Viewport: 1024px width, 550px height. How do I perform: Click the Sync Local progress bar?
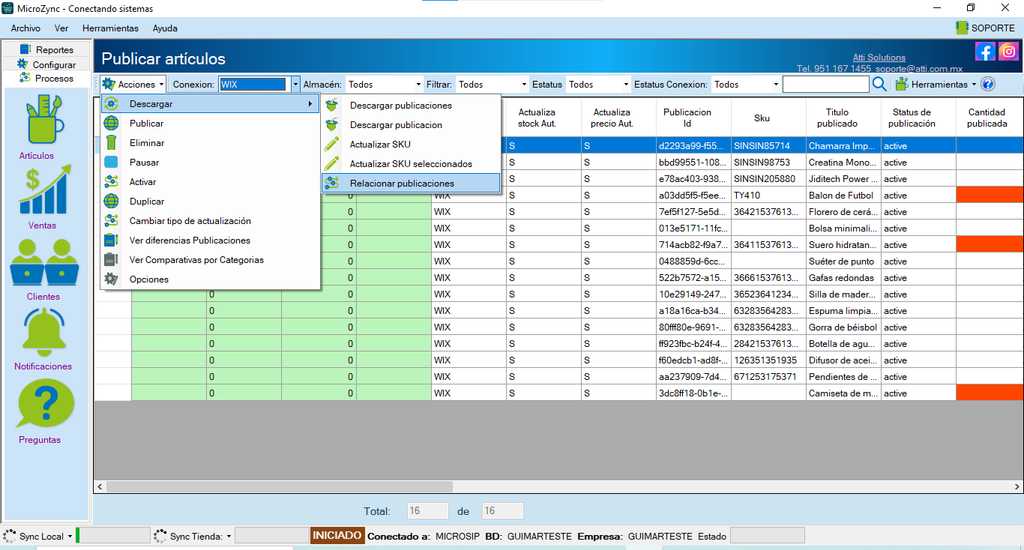point(113,536)
